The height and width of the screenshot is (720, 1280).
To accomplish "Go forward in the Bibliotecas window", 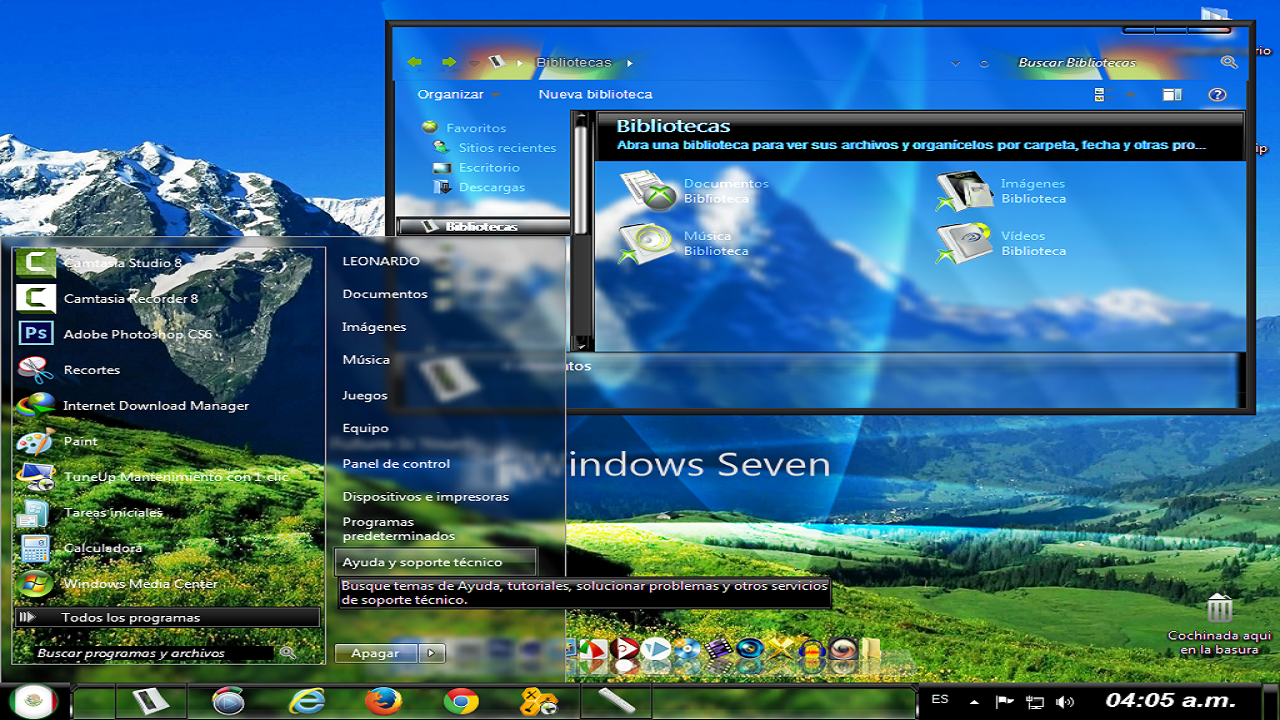I will pos(449,62).
